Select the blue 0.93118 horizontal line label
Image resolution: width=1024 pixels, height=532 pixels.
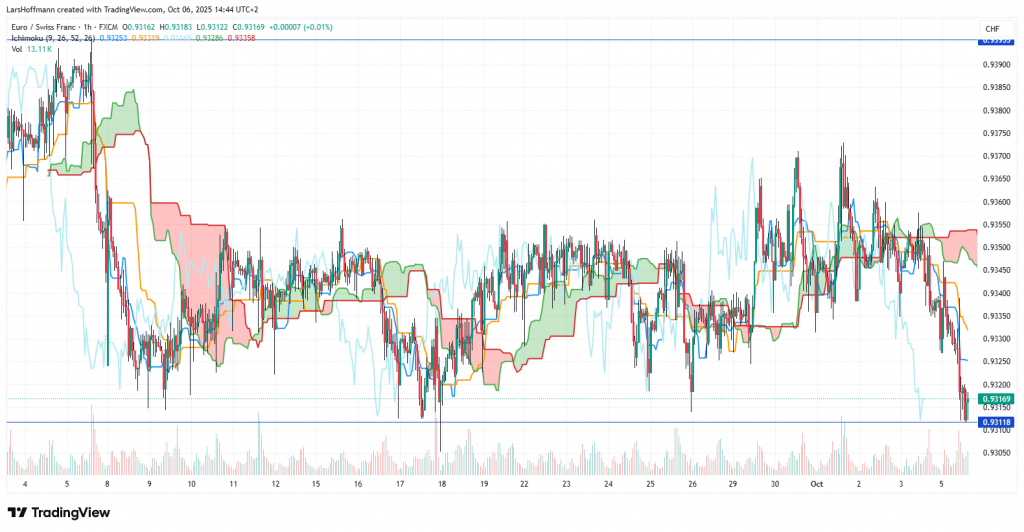click(x=997, y=422)
